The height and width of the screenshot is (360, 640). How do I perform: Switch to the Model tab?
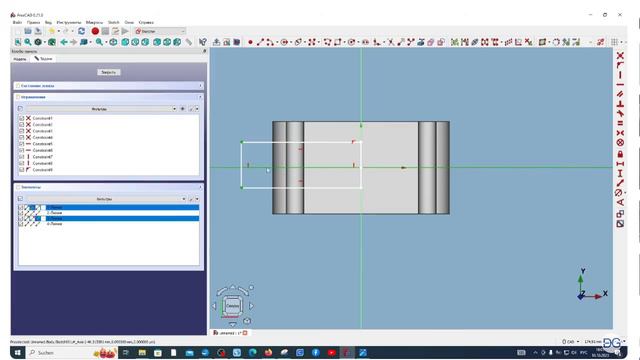pos(20,59)
